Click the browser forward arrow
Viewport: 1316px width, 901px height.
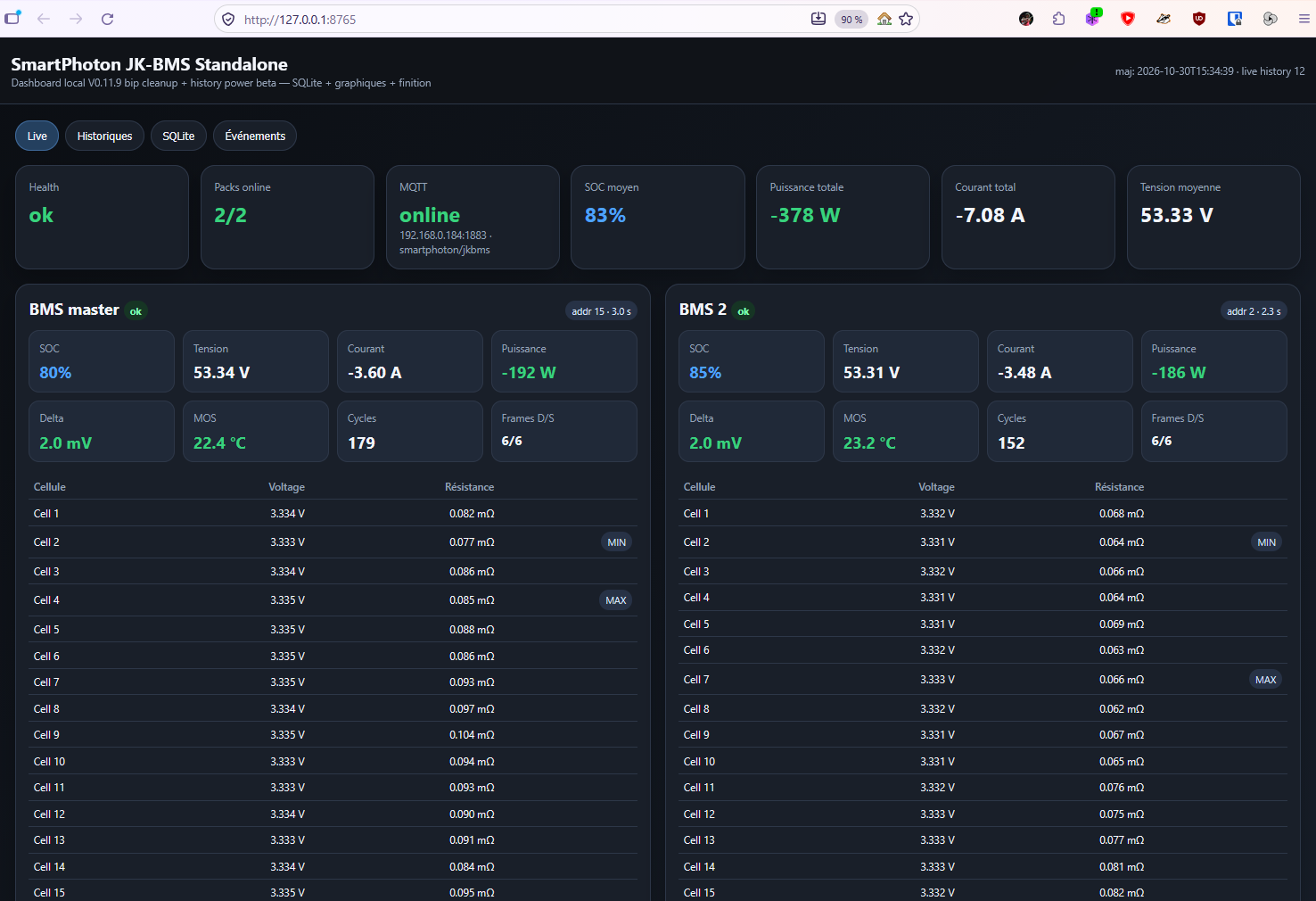point(76,19)
